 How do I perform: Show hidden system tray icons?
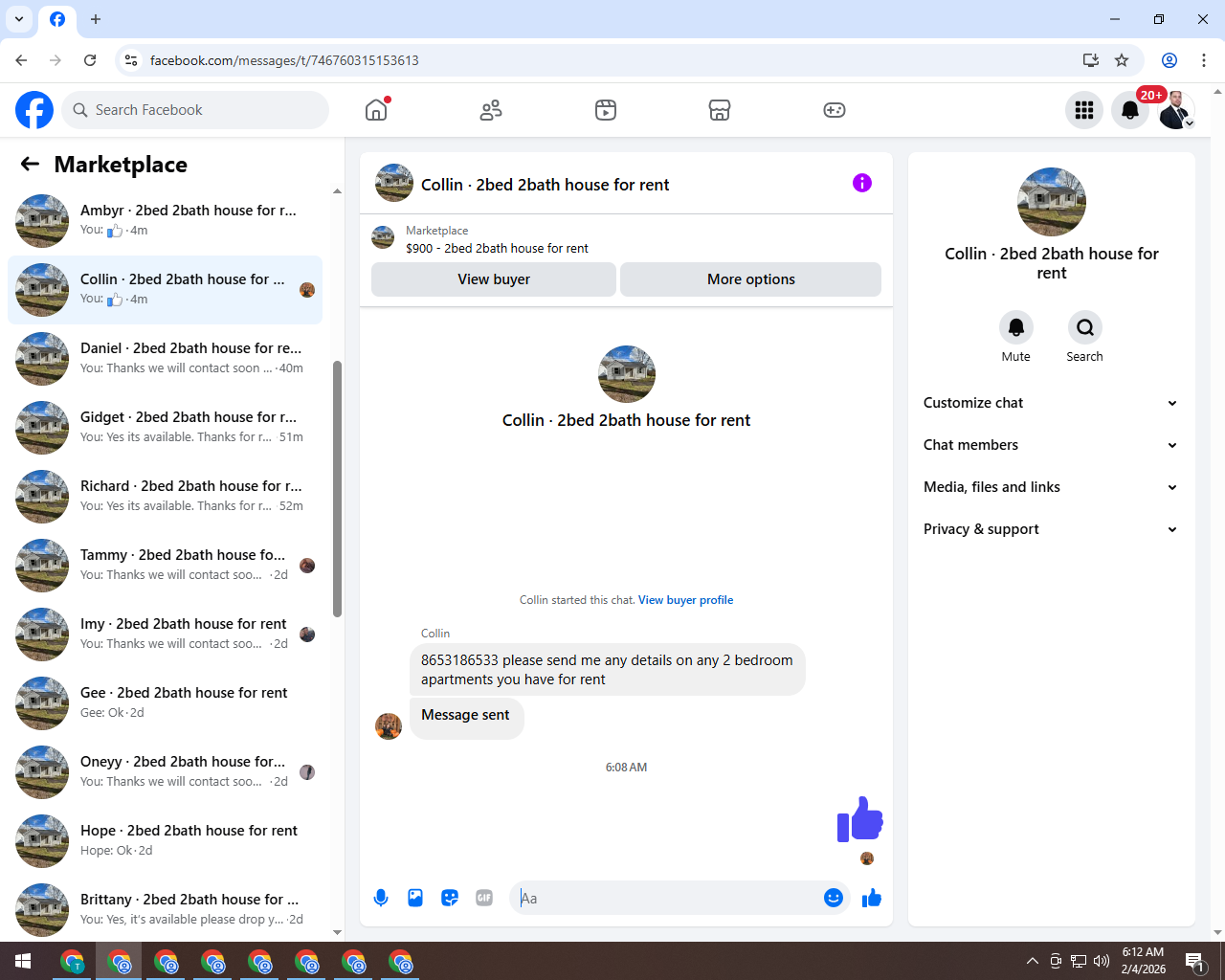(1032, 961)
